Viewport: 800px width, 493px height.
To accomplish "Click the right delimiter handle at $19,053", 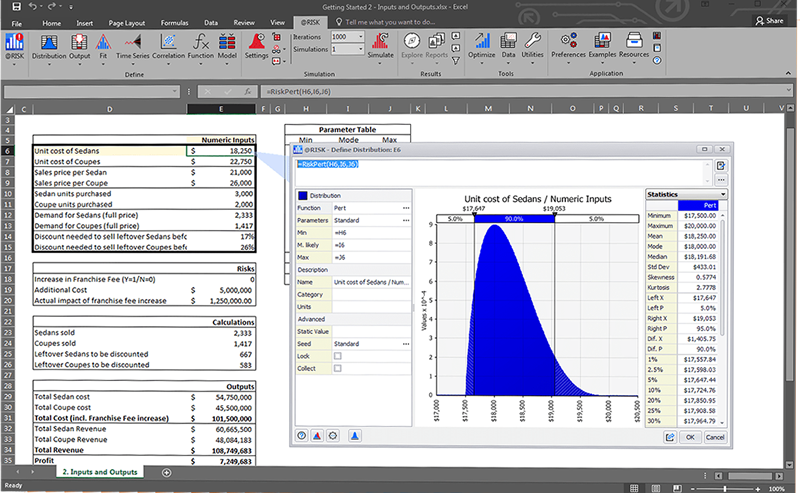I will coord(555,215).
